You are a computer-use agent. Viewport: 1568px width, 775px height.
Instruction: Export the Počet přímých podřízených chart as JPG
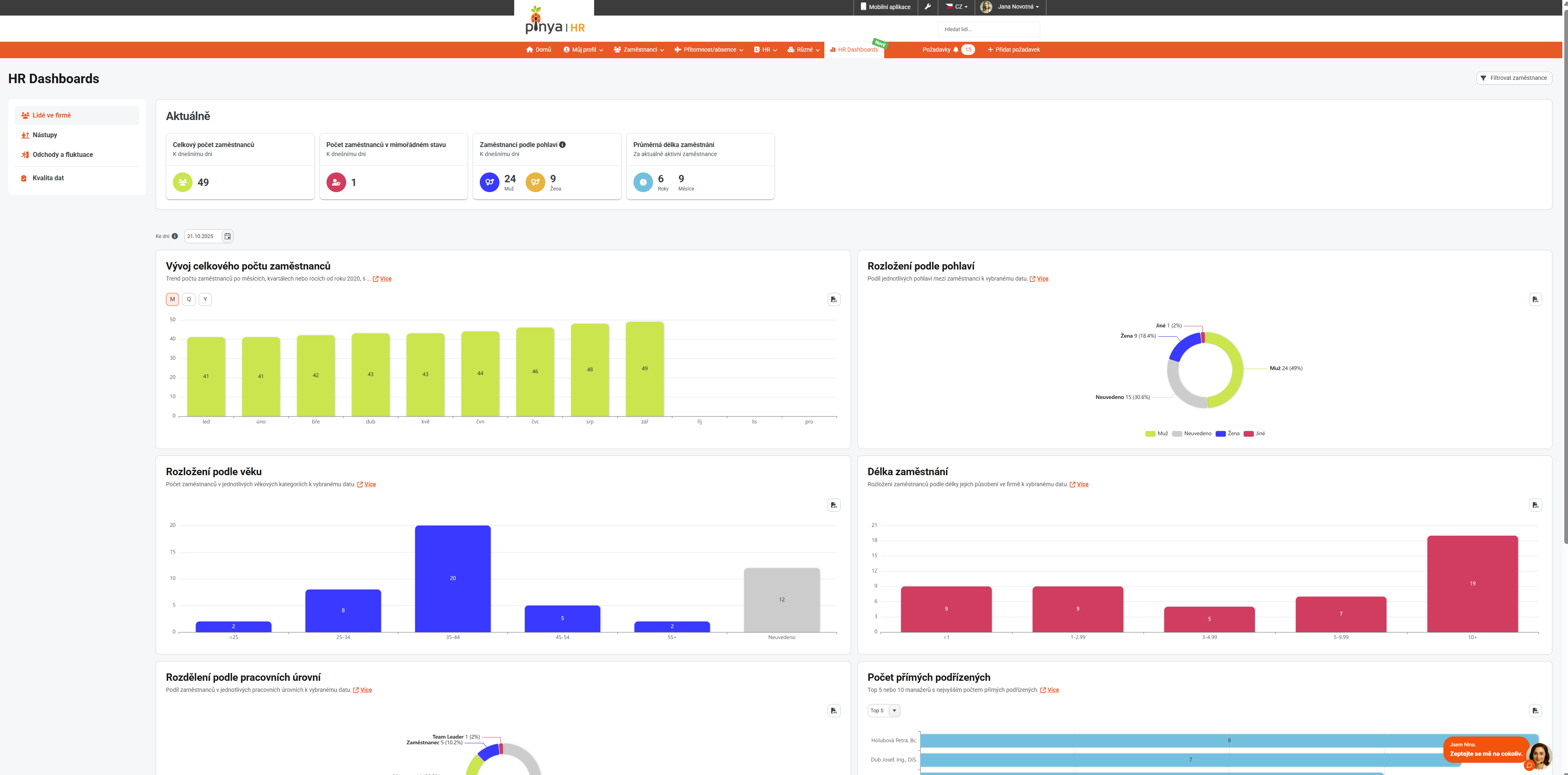point(1535,711)
